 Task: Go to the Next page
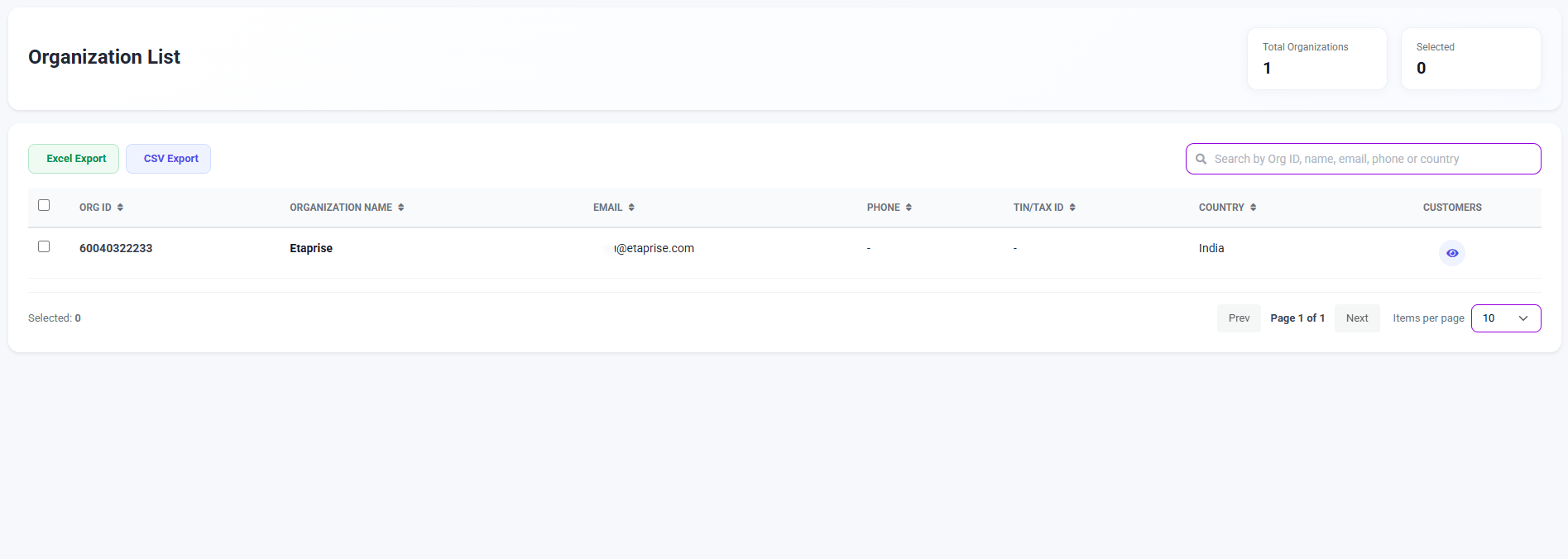click(x=1357, y=318)
